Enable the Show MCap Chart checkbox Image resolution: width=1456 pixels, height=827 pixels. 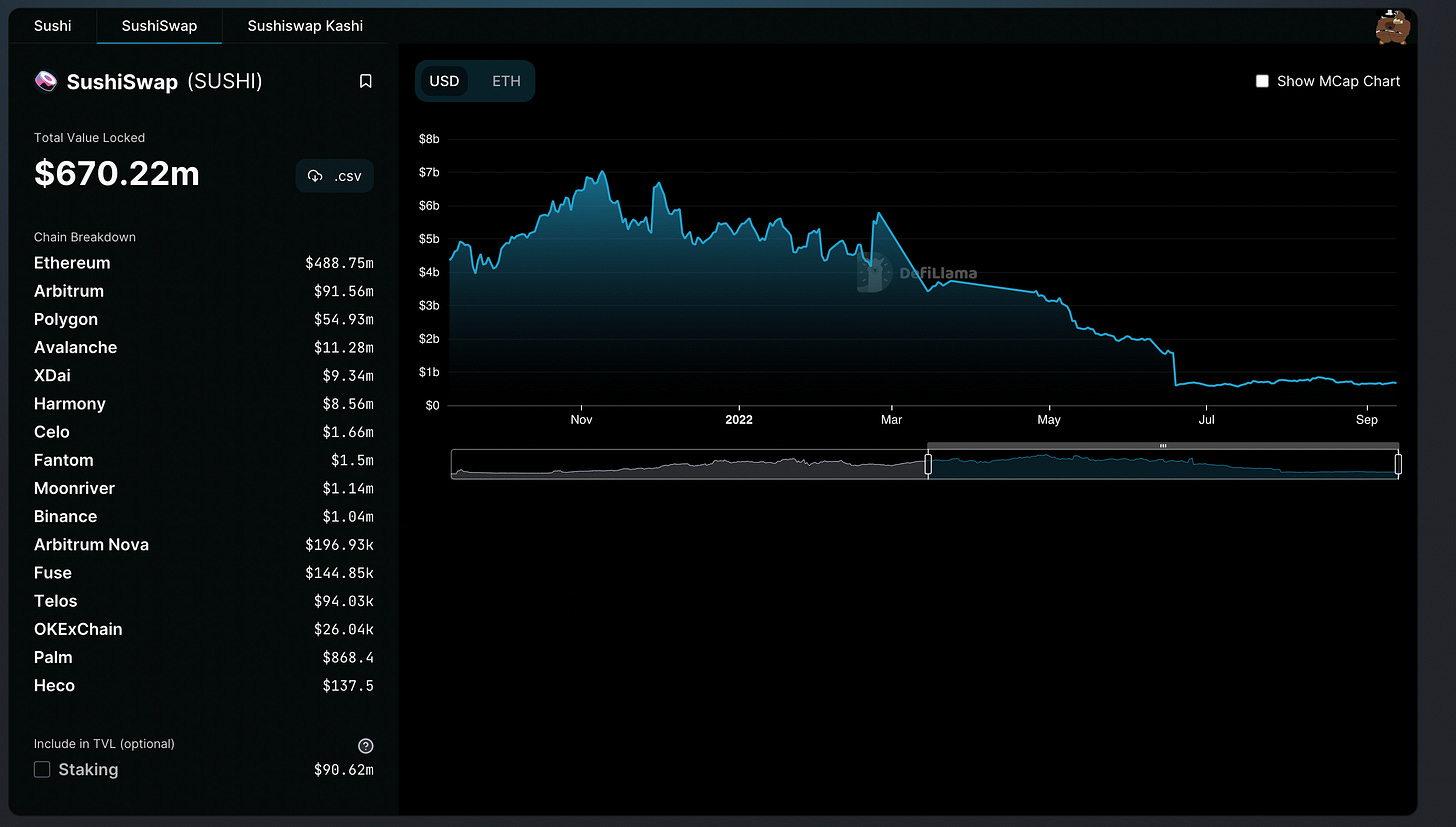1262,81
